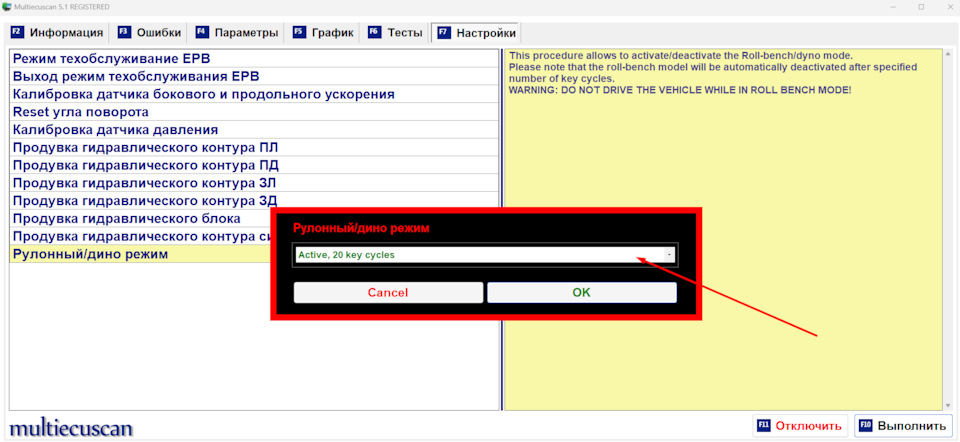Select Калибровка датчика бокового и продольного ускорения

point(254,94)
